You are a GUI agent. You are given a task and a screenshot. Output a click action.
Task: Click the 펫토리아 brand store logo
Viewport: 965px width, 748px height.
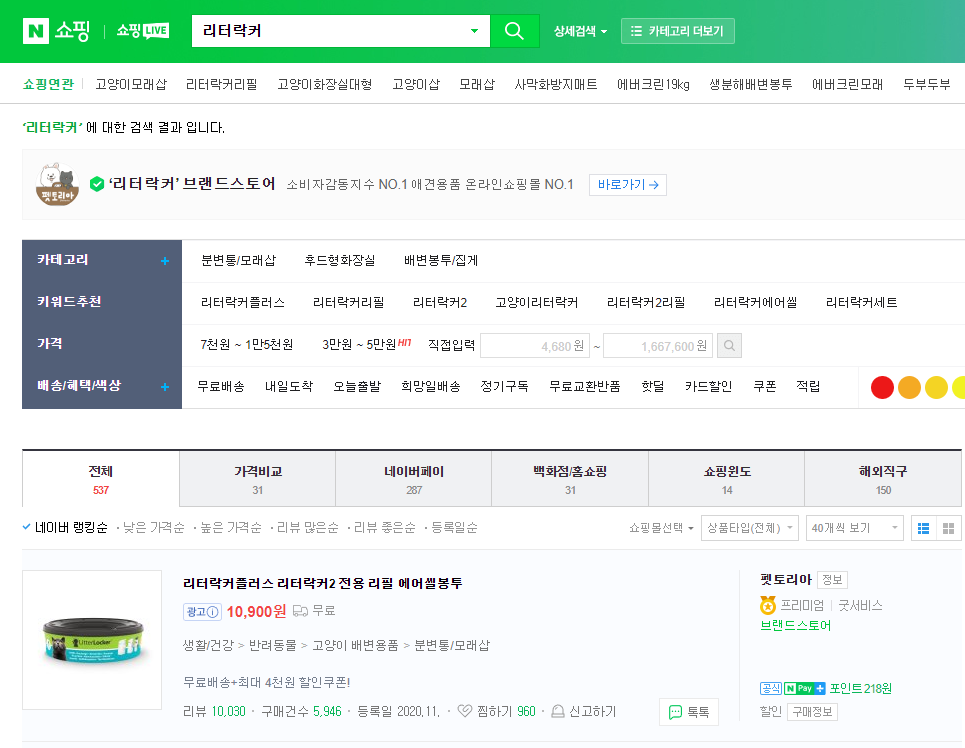[57, 184]
